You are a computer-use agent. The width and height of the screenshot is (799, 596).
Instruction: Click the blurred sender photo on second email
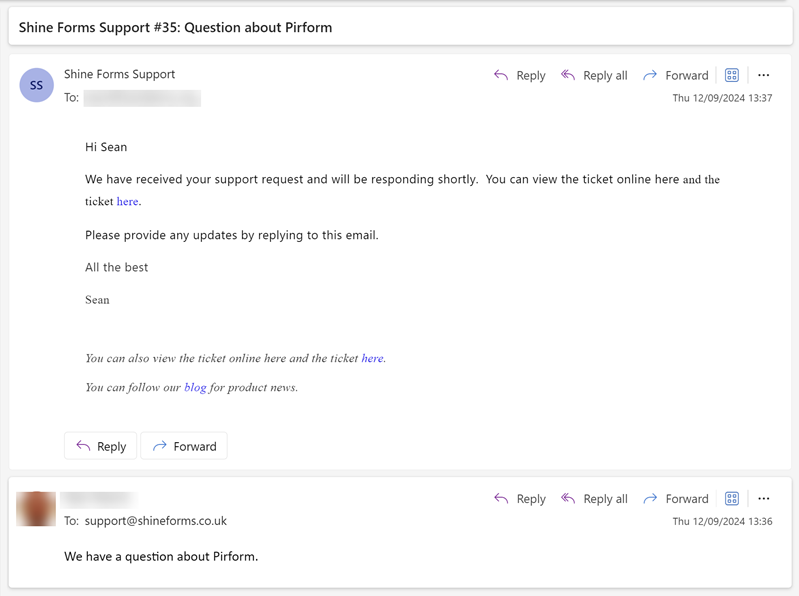point(36,509)
